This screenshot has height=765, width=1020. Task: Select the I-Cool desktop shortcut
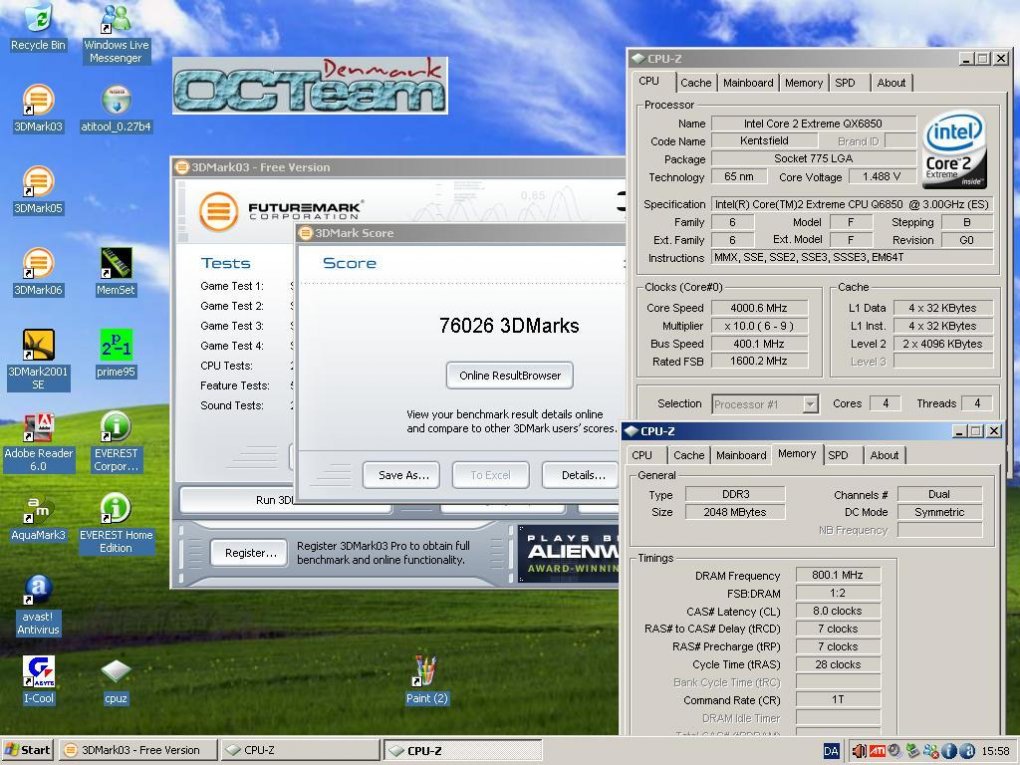click(38, 680)
